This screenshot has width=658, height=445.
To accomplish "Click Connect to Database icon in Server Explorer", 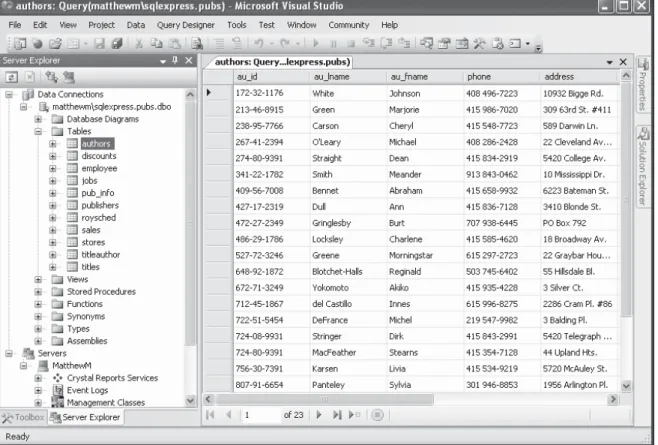I will 51,77.
